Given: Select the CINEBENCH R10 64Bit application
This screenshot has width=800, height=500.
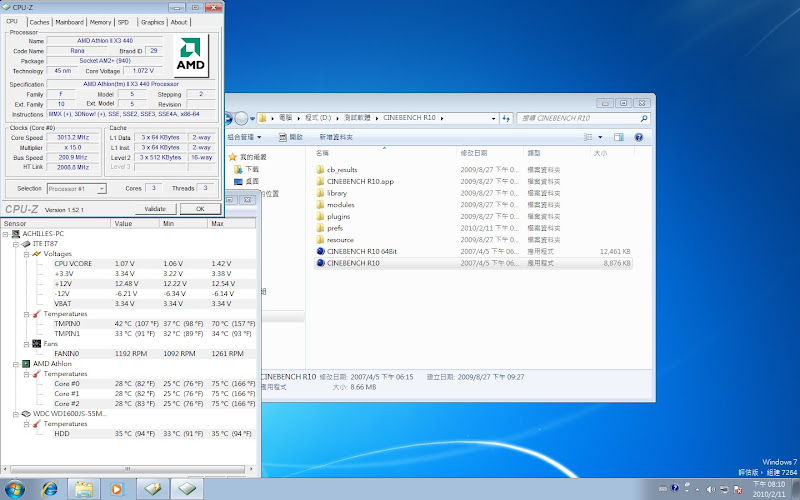Looking at the screenshot, I should [x=362, y=252].
